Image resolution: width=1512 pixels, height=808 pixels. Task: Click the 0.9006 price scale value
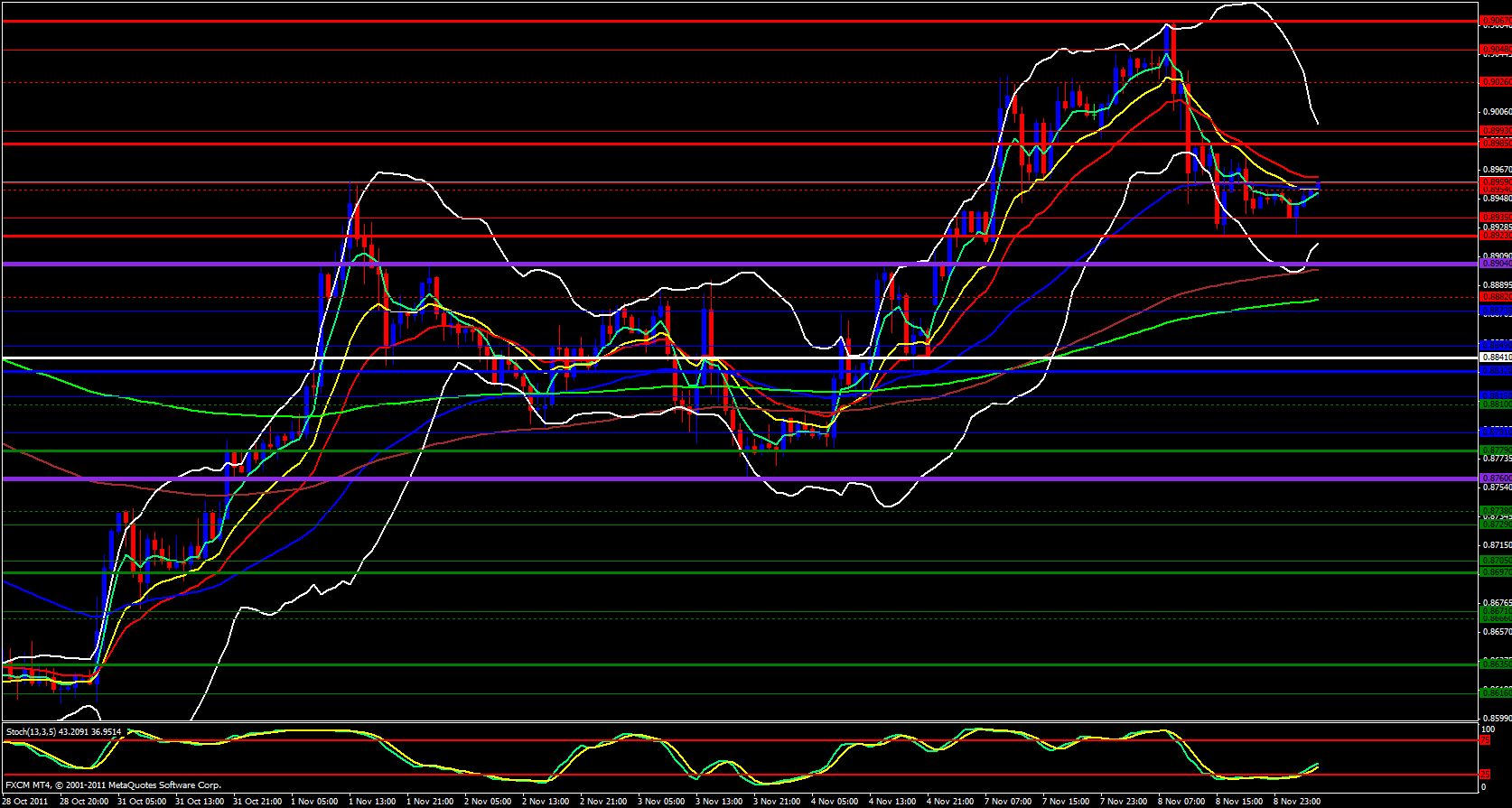(x=1497, y=112)
